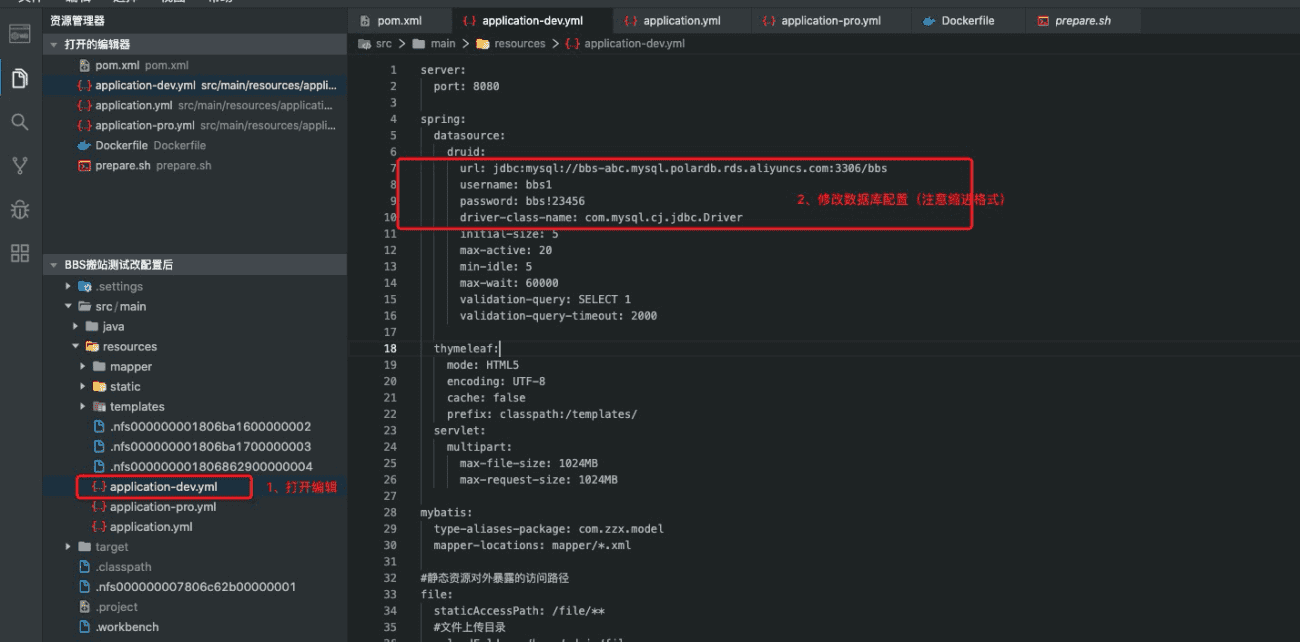Screen dimensions: 1300x642
Task: Place cursor on 'staticAccessPath: /file/**' line
Action: coord(518,611)
